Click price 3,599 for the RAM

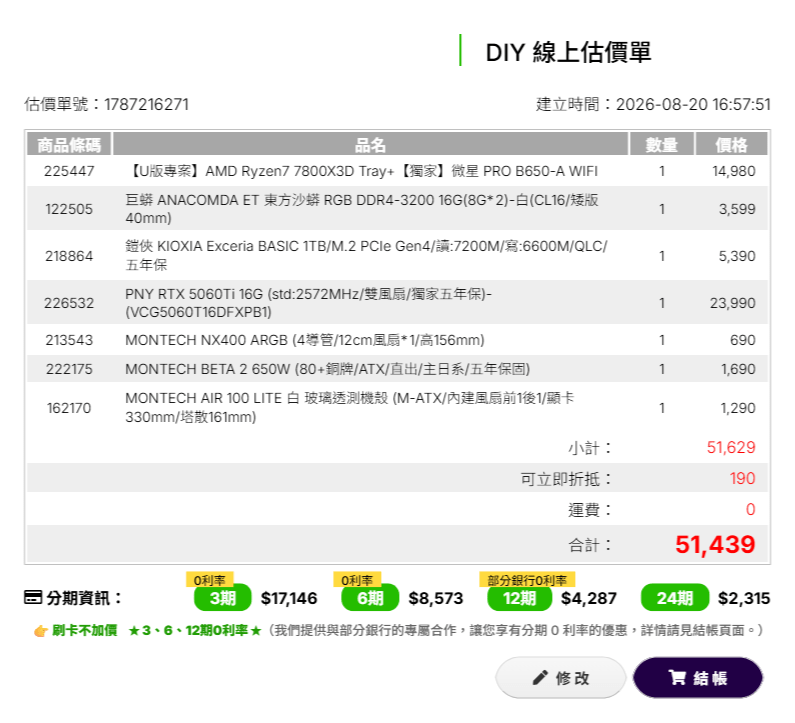pyautogui.click(x=737, y=209)
